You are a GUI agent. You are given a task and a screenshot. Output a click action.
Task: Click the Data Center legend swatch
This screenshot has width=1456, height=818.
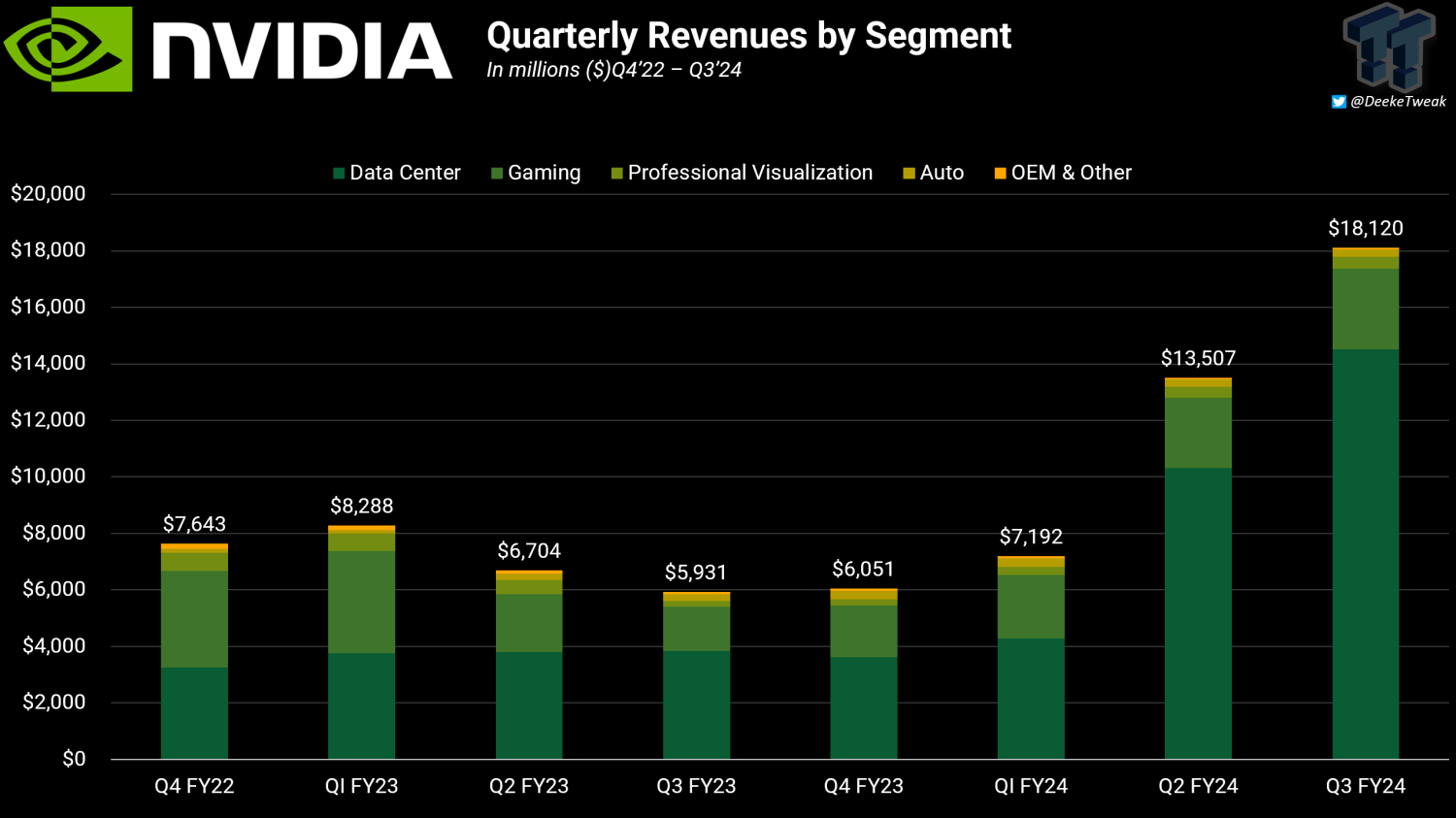point(339,174)
